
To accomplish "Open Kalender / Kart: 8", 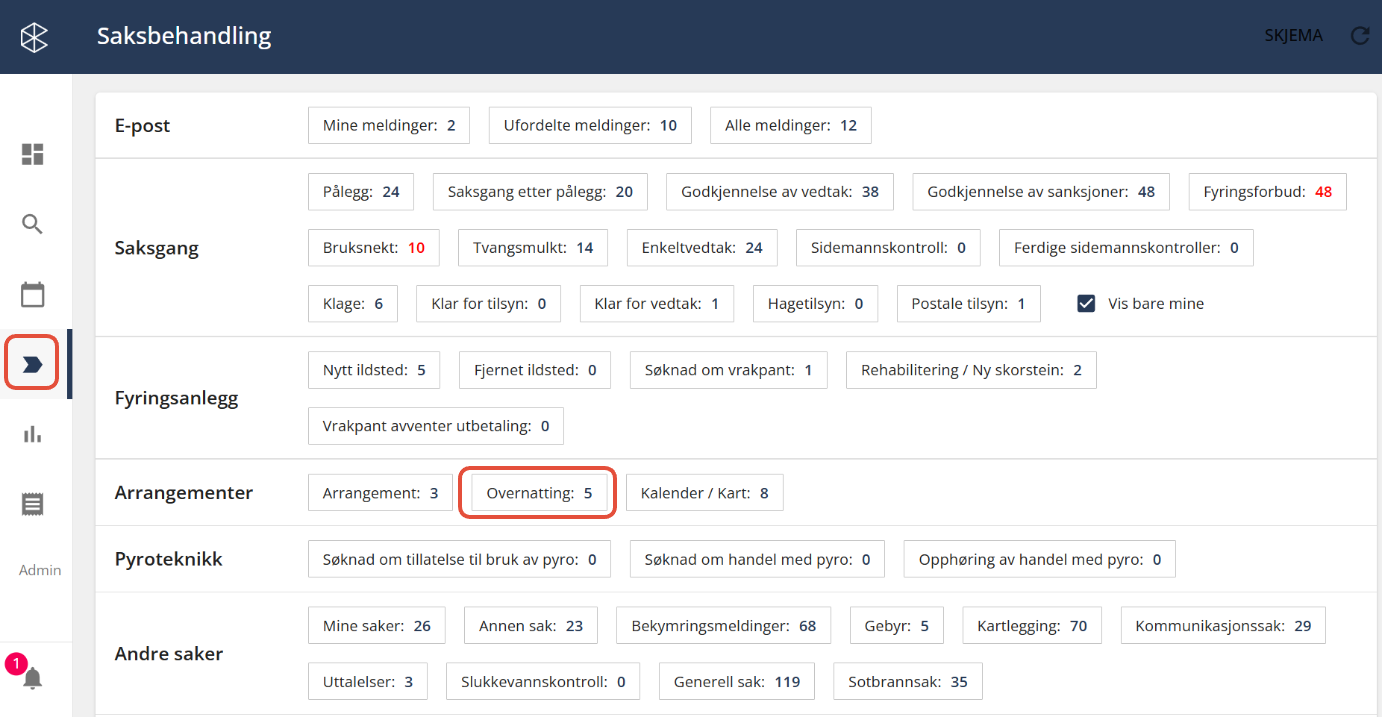I will (x=705, y=493).
